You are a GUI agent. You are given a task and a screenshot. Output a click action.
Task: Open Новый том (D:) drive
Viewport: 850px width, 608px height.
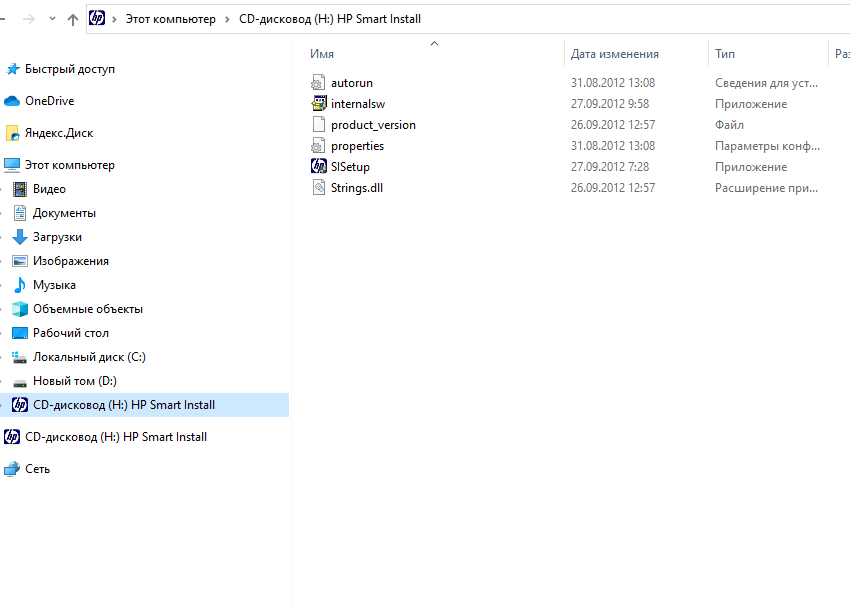tap(74, 381)
